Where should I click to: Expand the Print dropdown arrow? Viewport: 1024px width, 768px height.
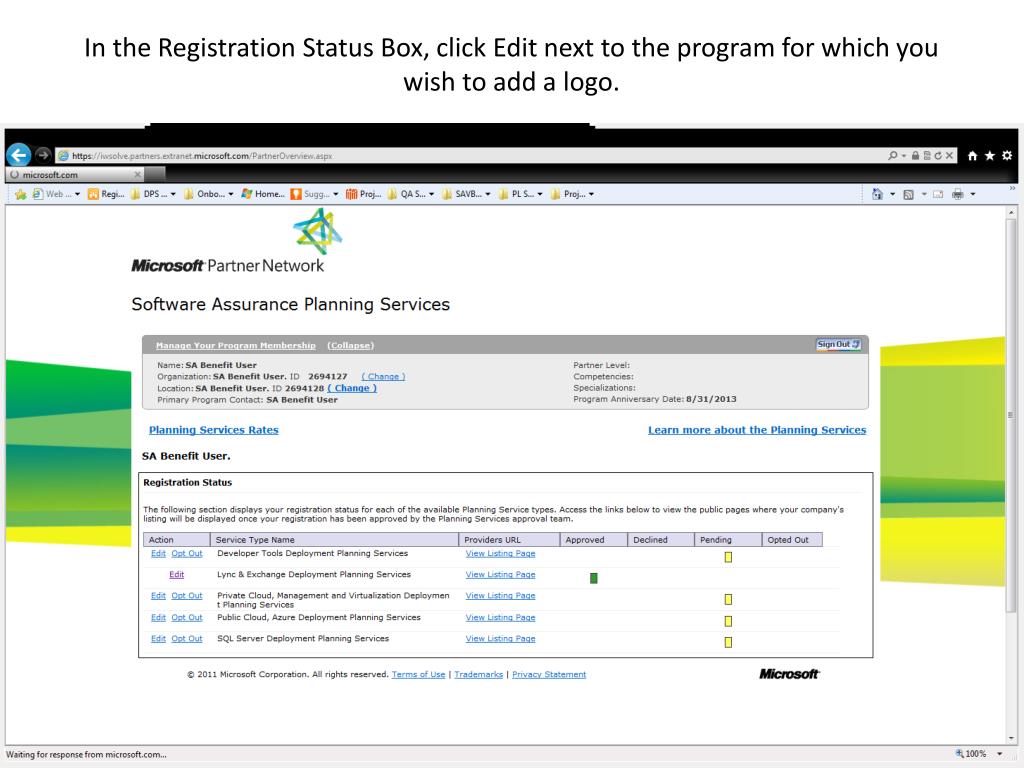973,194
